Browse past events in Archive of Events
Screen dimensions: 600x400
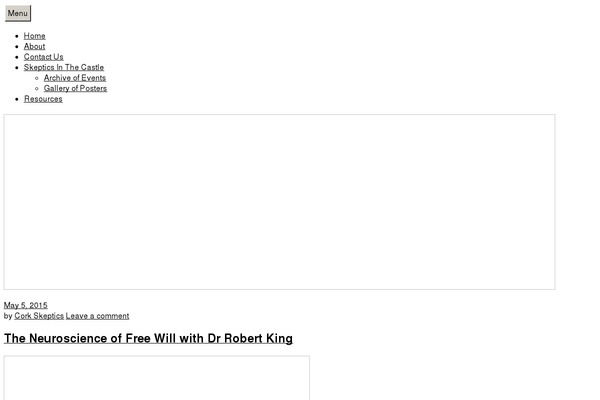click(75, 78)
